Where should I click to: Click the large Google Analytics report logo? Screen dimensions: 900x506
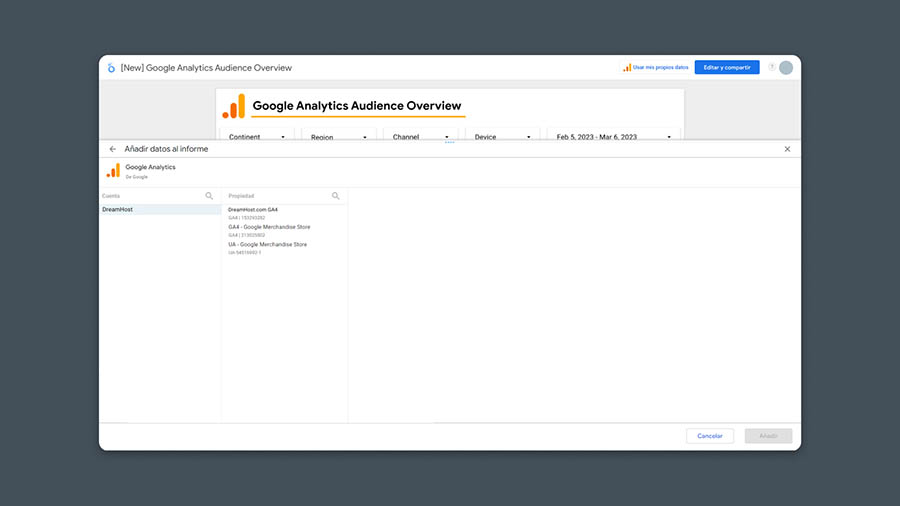tap(234, 106)
